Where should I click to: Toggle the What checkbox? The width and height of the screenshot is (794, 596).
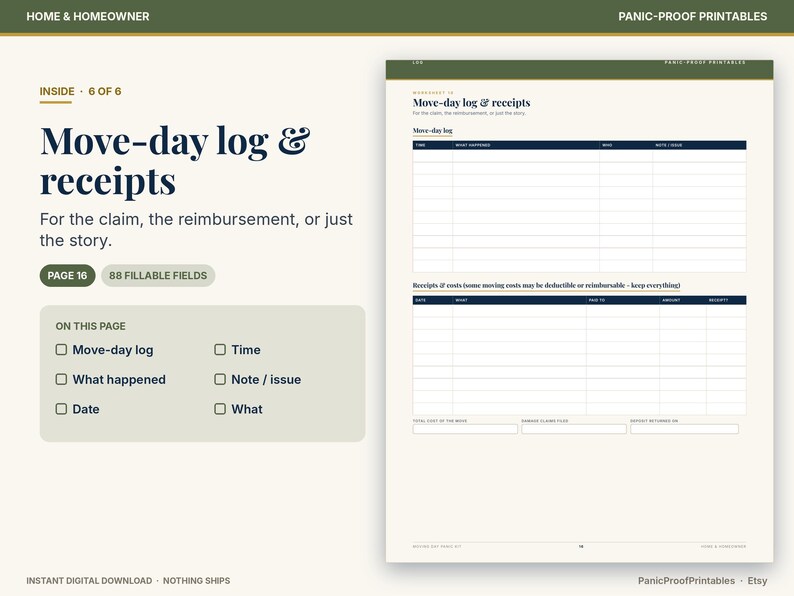tap(220, 409)
